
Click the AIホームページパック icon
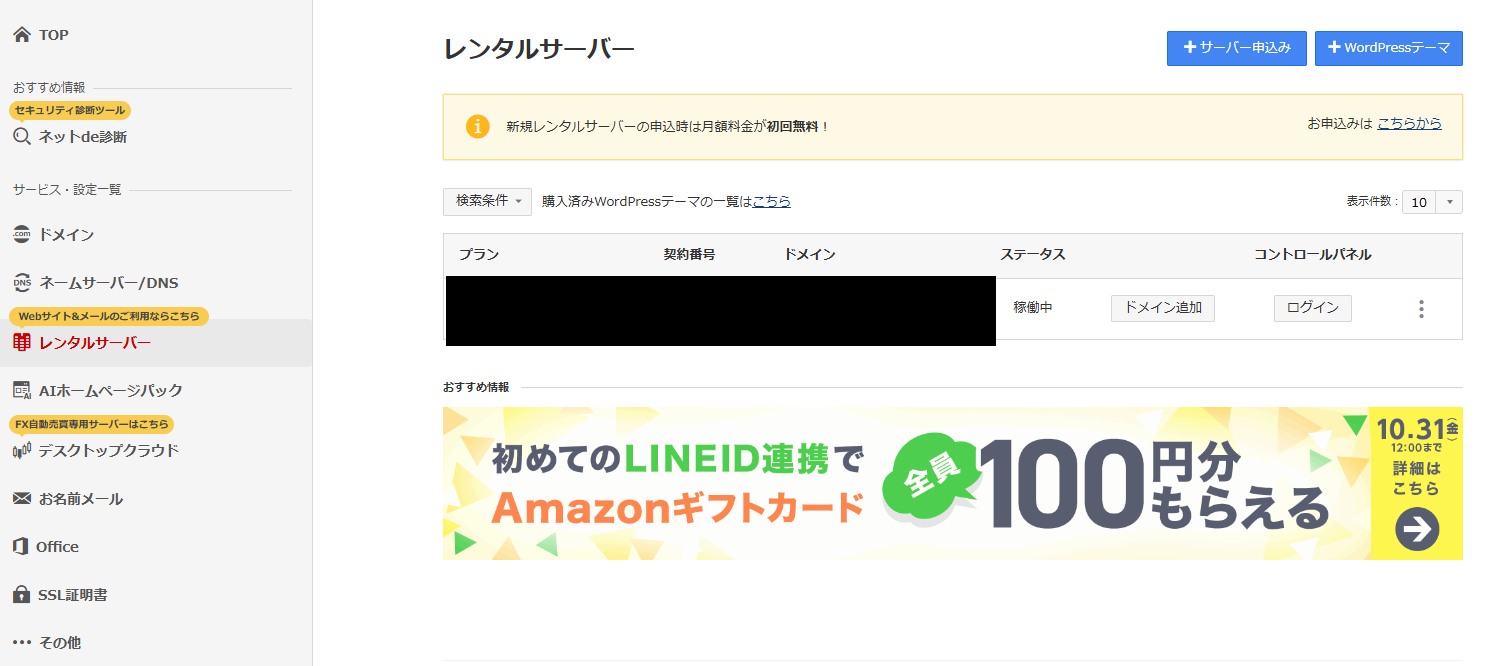(22, 390)
